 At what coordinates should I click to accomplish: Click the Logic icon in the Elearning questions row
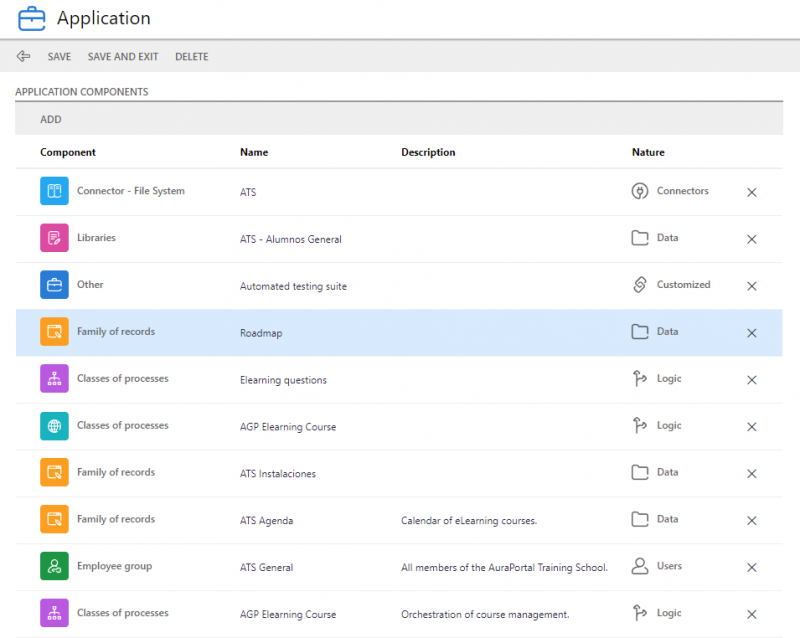640,379
